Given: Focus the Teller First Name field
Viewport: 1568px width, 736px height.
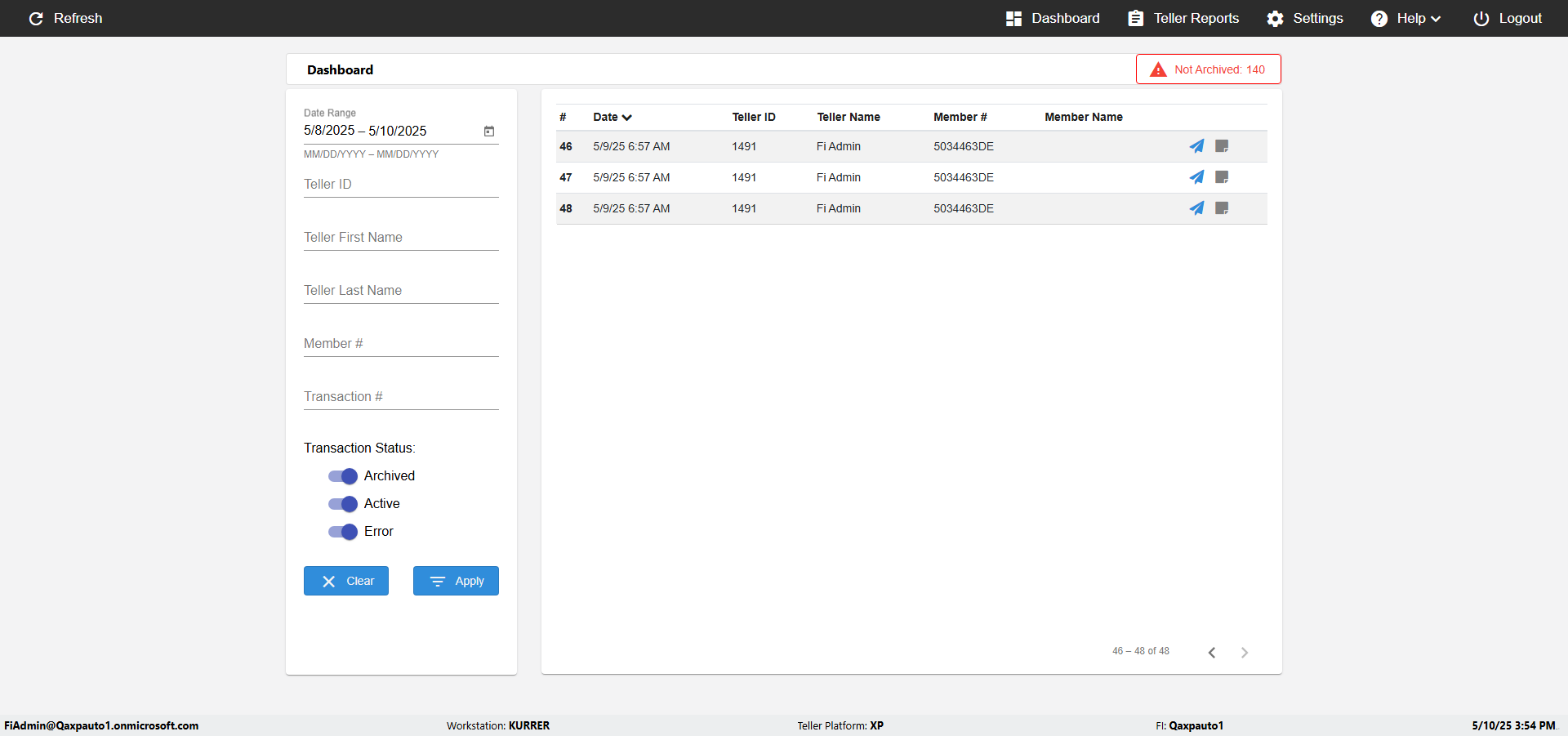Looking at the screenshot, I should click(x=401, y=237).
